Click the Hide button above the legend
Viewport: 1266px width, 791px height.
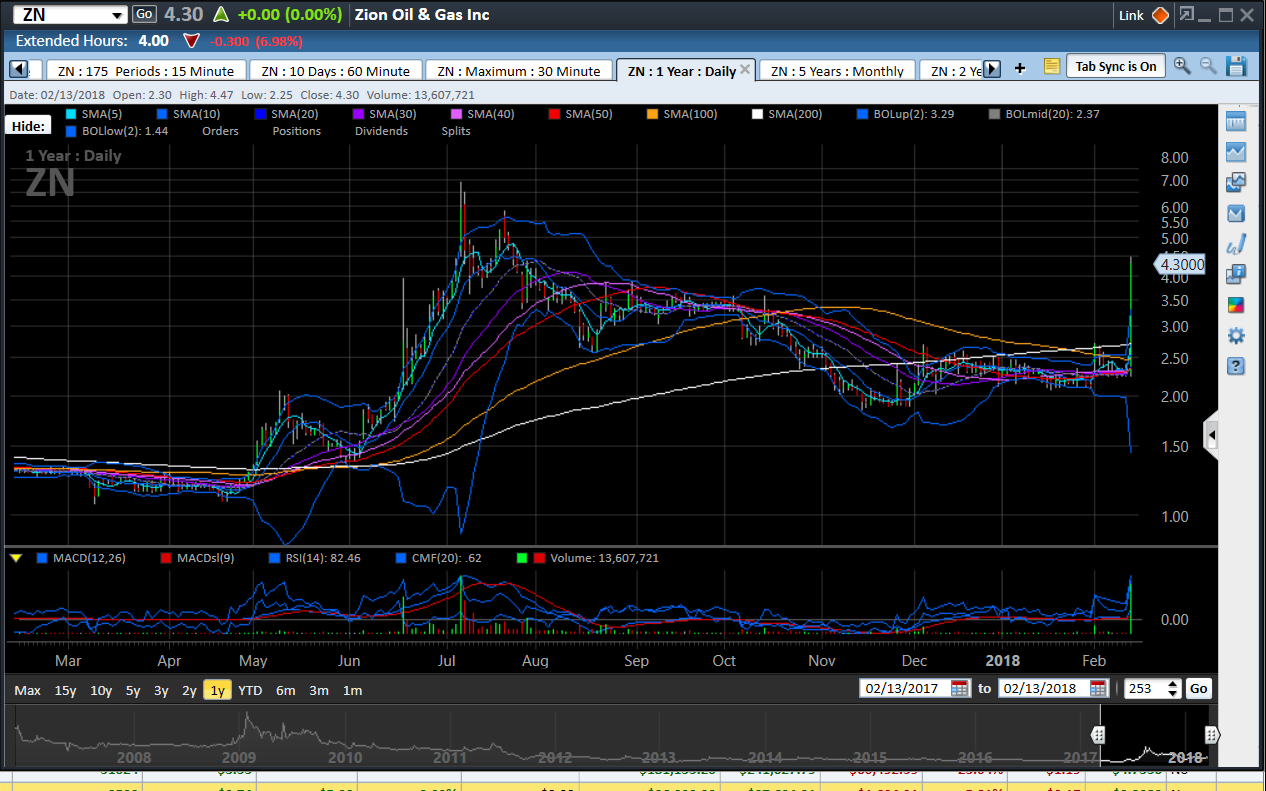[26, 124]
